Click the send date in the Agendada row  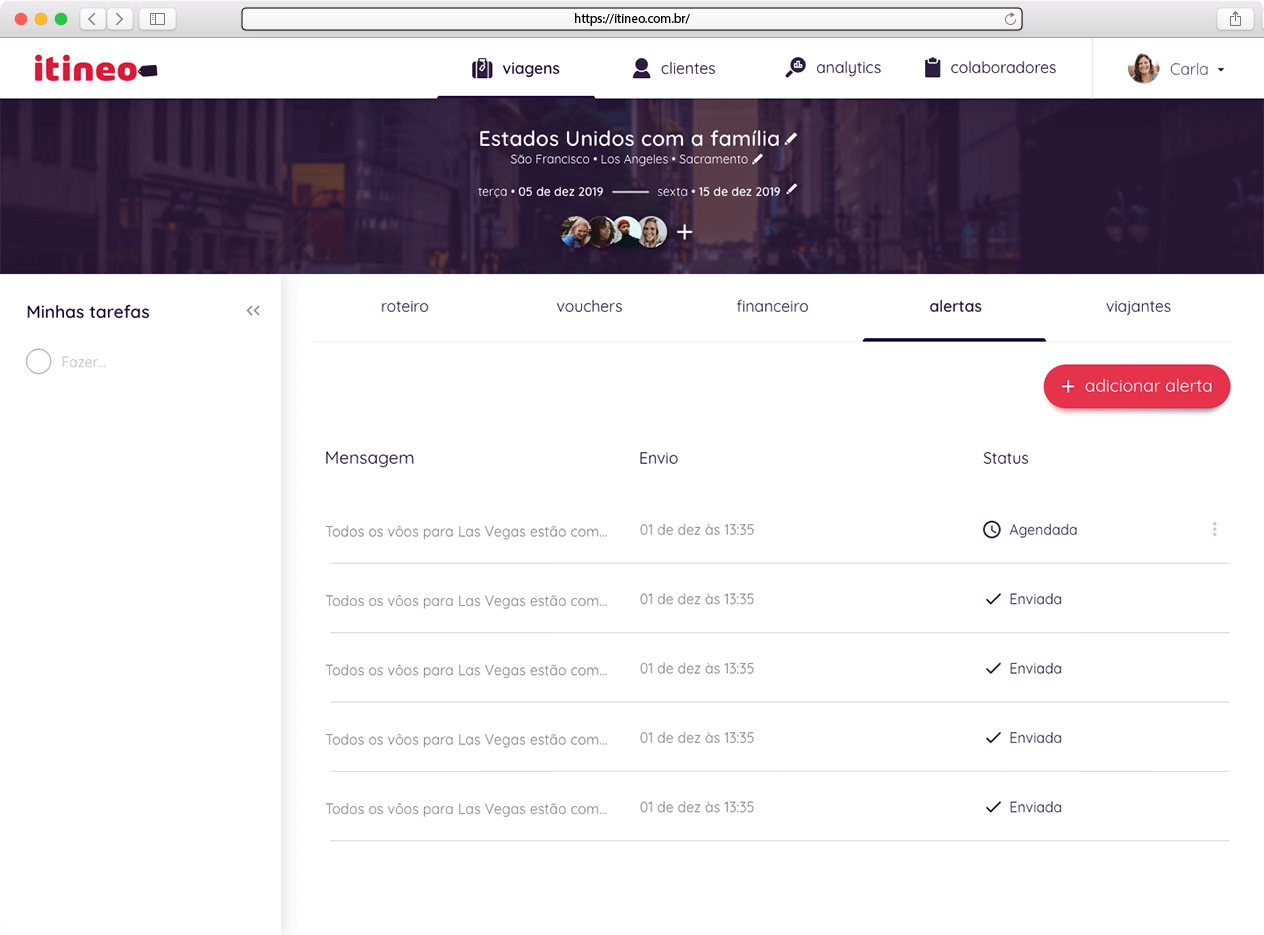coord(697,530)
